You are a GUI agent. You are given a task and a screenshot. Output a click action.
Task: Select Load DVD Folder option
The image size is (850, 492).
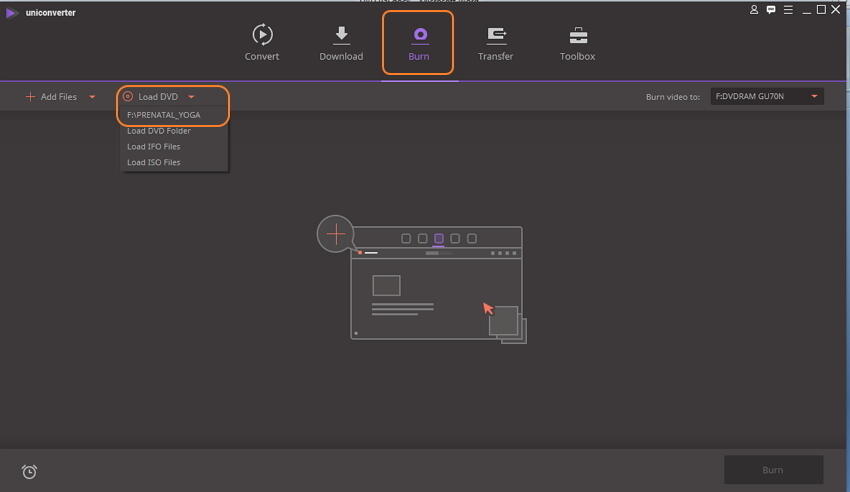coord(159,131)
